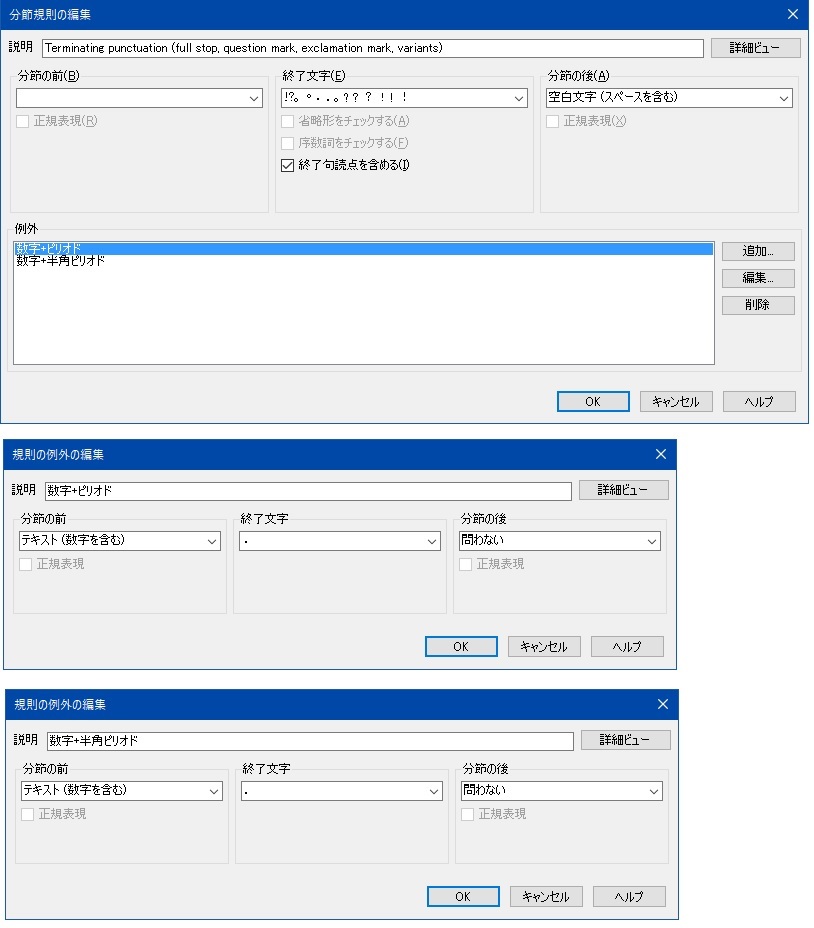This screenshot has height=928, width=814.
Task: Click 編集... to edit selected exception
Action: (x=758, y=278)
